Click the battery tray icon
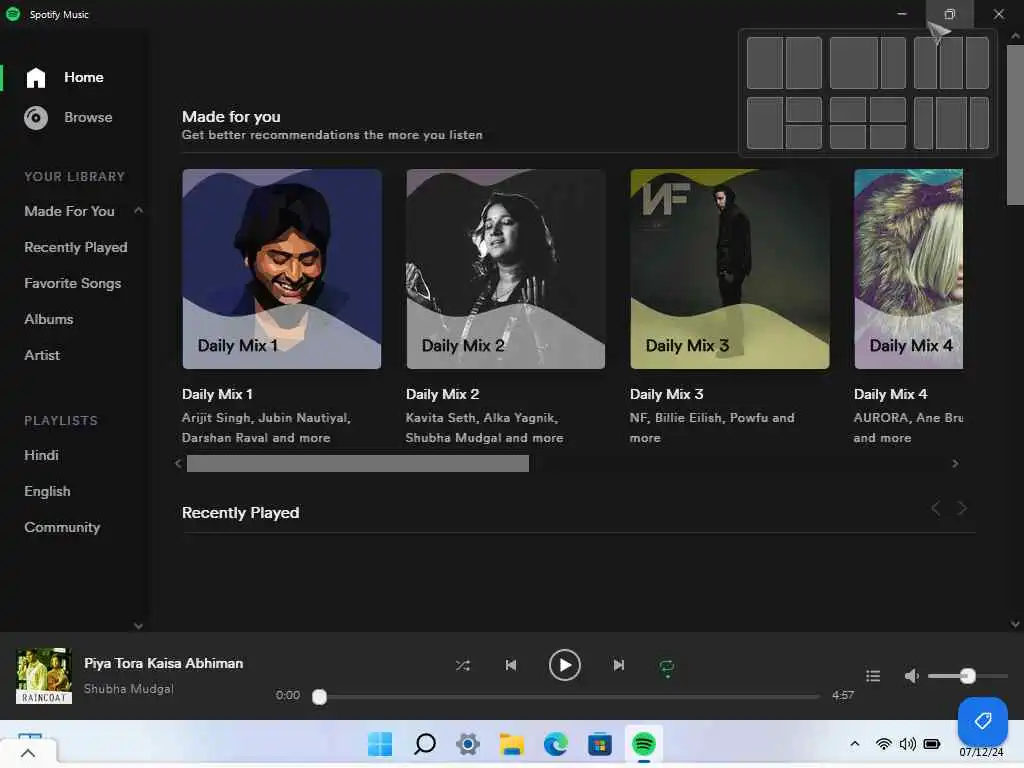The width and height of the screenshot is (1024, 768). point(932,744)
